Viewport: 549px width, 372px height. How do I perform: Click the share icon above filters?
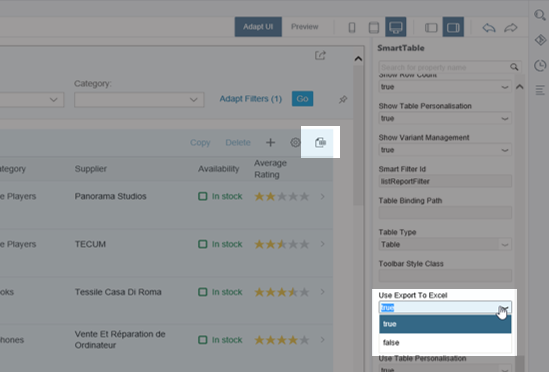pyautogui.click(x=320, y=55)
